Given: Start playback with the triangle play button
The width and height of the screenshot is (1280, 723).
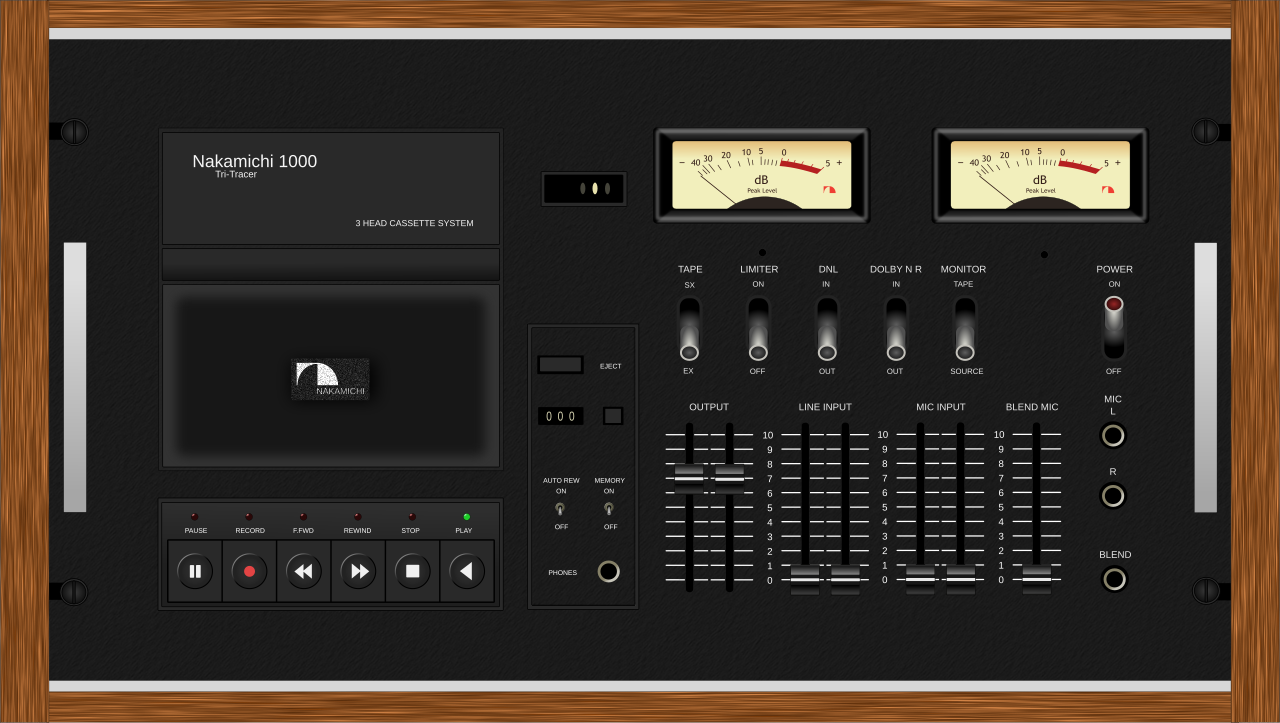Looking at the screenshot, I should coord(467,571).
